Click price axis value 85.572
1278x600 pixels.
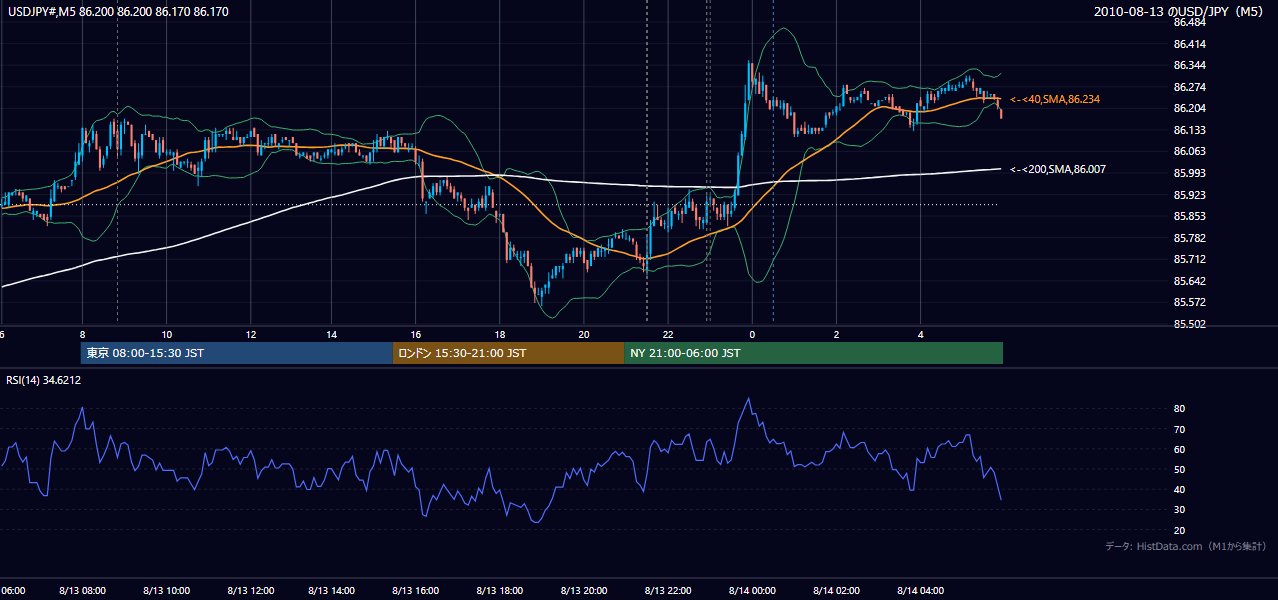pos(1191,303)
